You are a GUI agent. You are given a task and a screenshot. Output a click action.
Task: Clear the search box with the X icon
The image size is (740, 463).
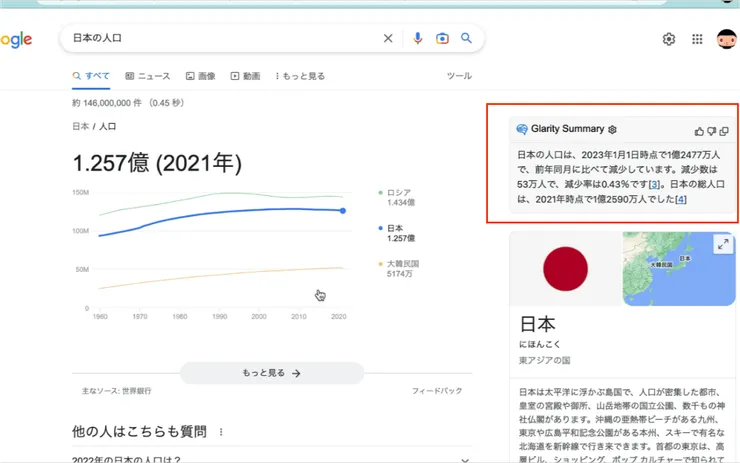[388, 38]
